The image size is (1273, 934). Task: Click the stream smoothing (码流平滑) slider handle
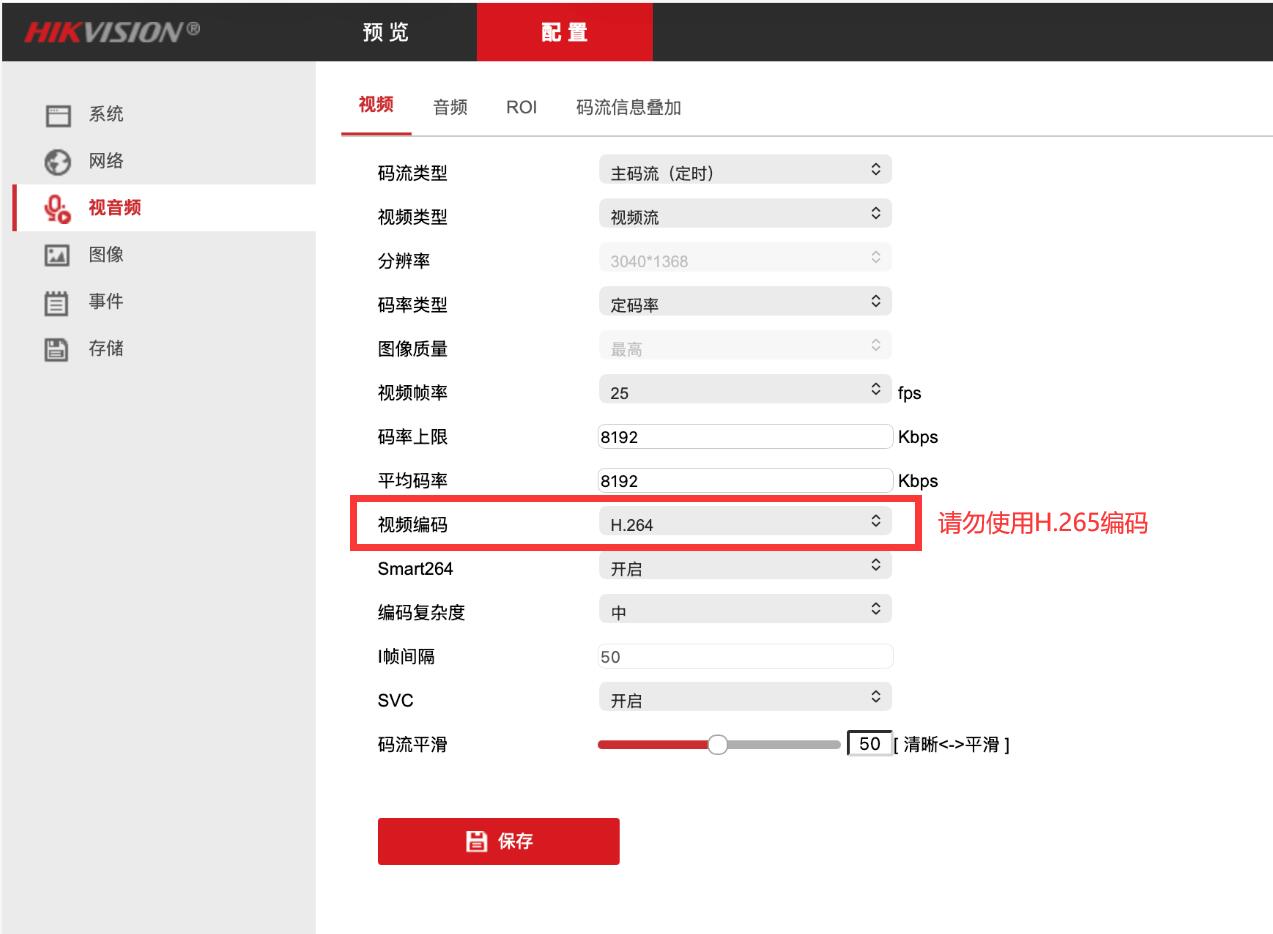point(717,744)
